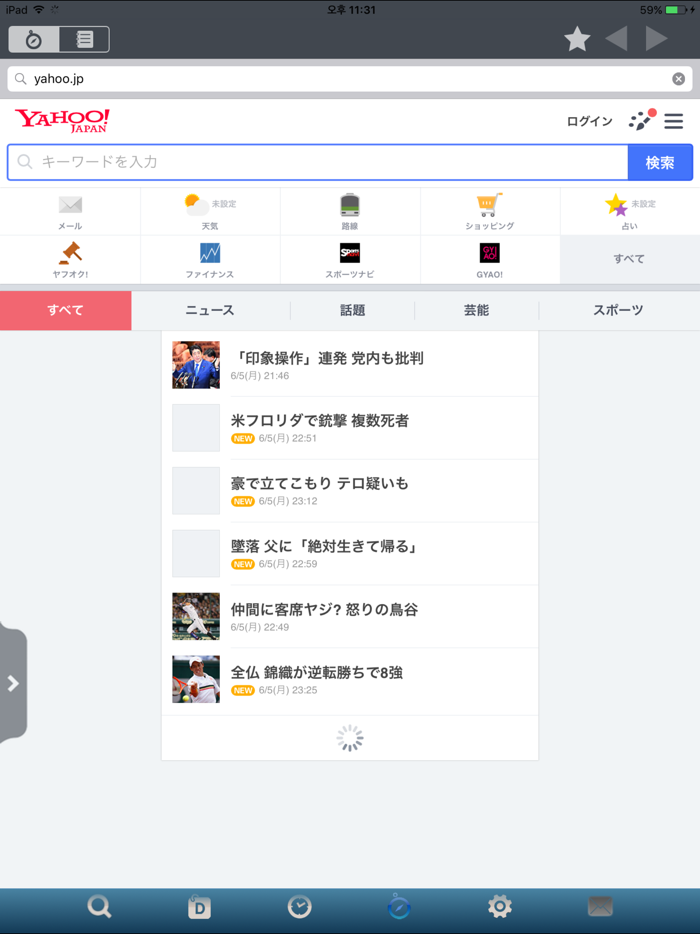Open headline 米フロリダで銃撃 複数死者
Image resolution: width=700 pixels, height=934 pixels.
point(320,421)
